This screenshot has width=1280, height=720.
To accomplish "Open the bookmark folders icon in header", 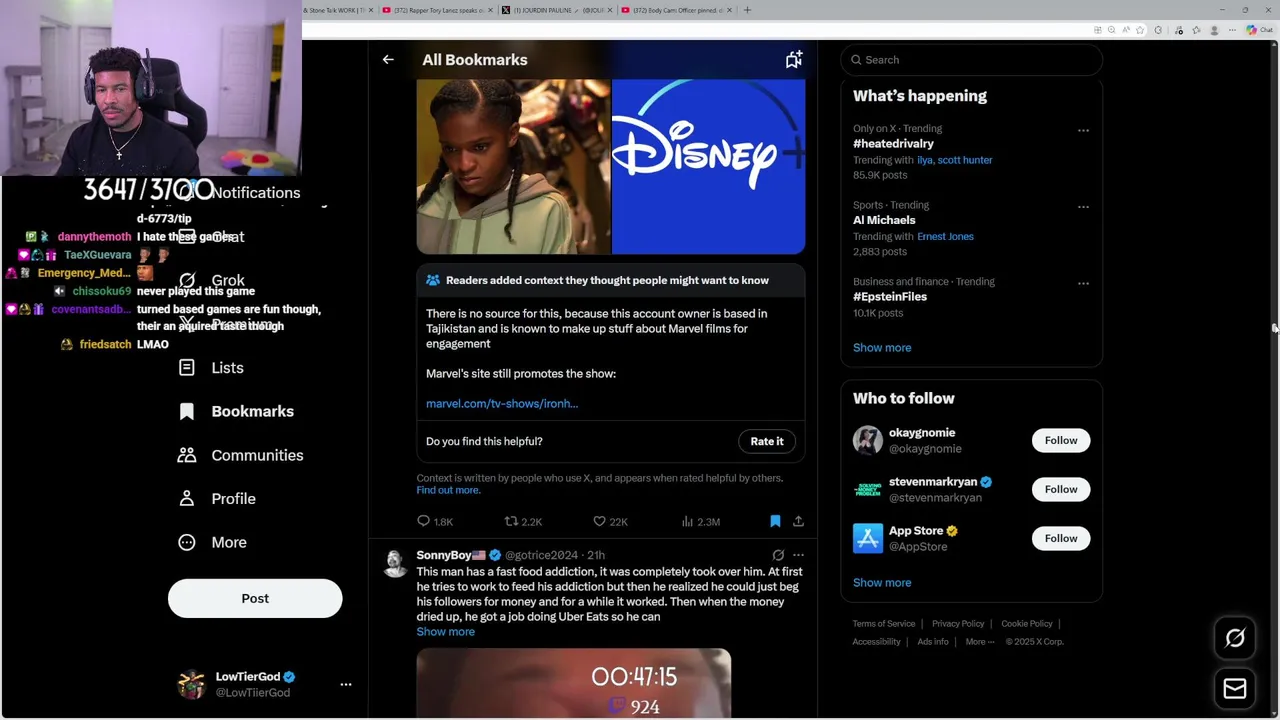I will tap(793, 60).
